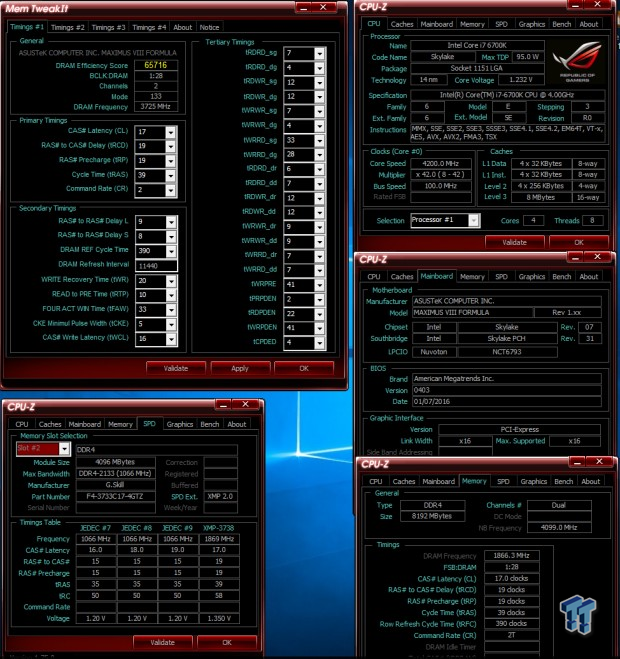The height and width of the screenshot is (659, 620).
Task: Open the tWRPRE dropdown arrow
Action: tap(319, 285)
